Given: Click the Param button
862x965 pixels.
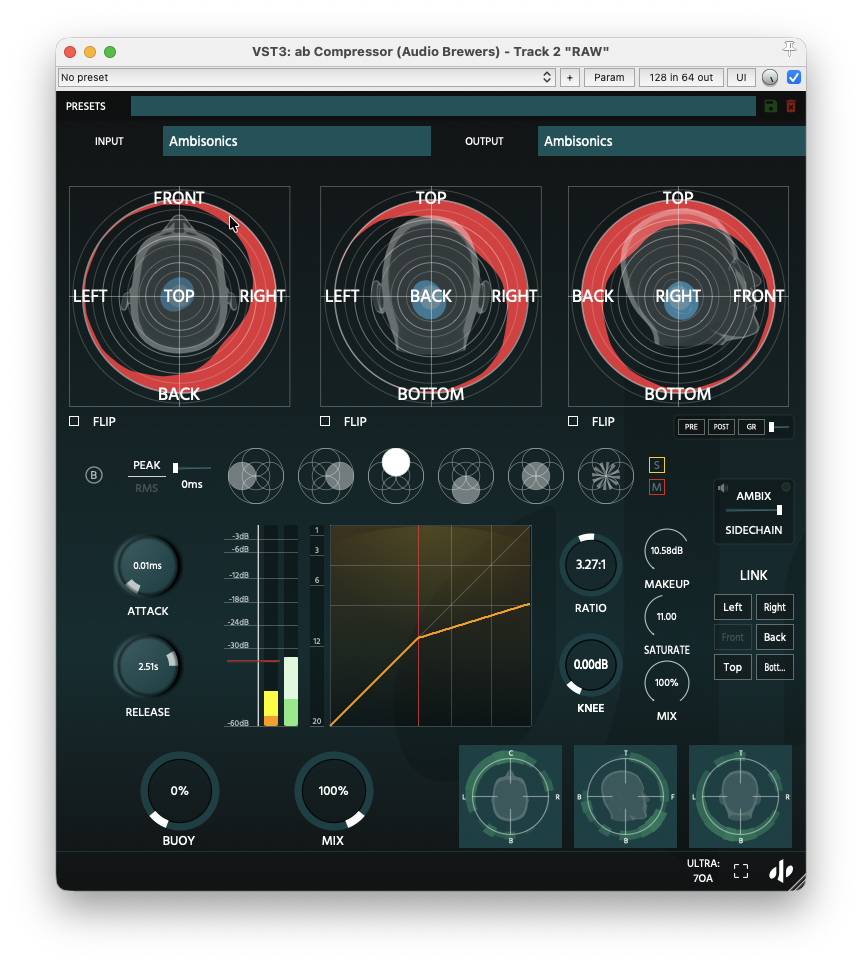Looking at the screenshot, I should click(x=609, y=78).
